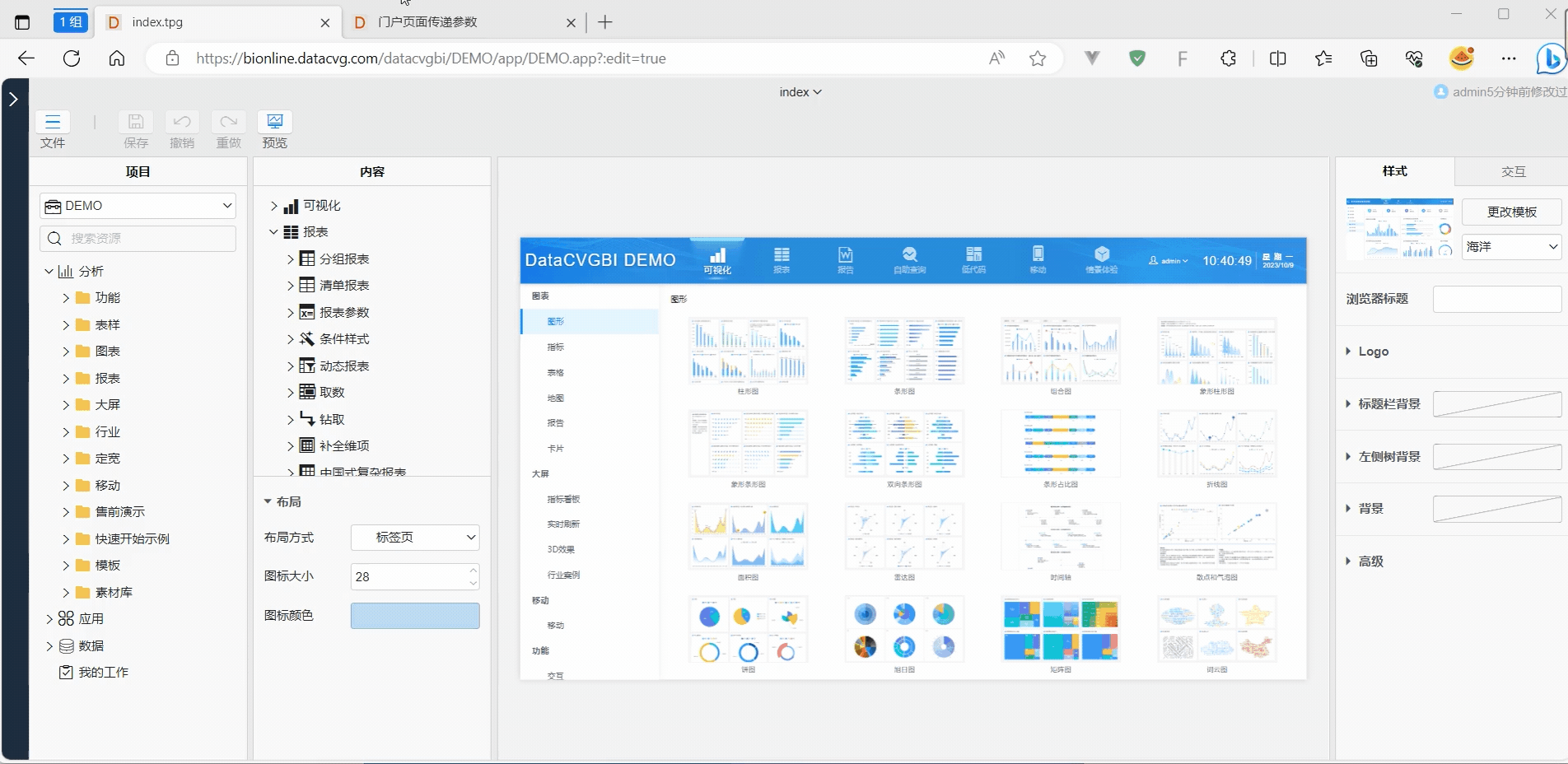Click the browser home icon
The height and width of the screenshot is (764, 1568).
117,58
